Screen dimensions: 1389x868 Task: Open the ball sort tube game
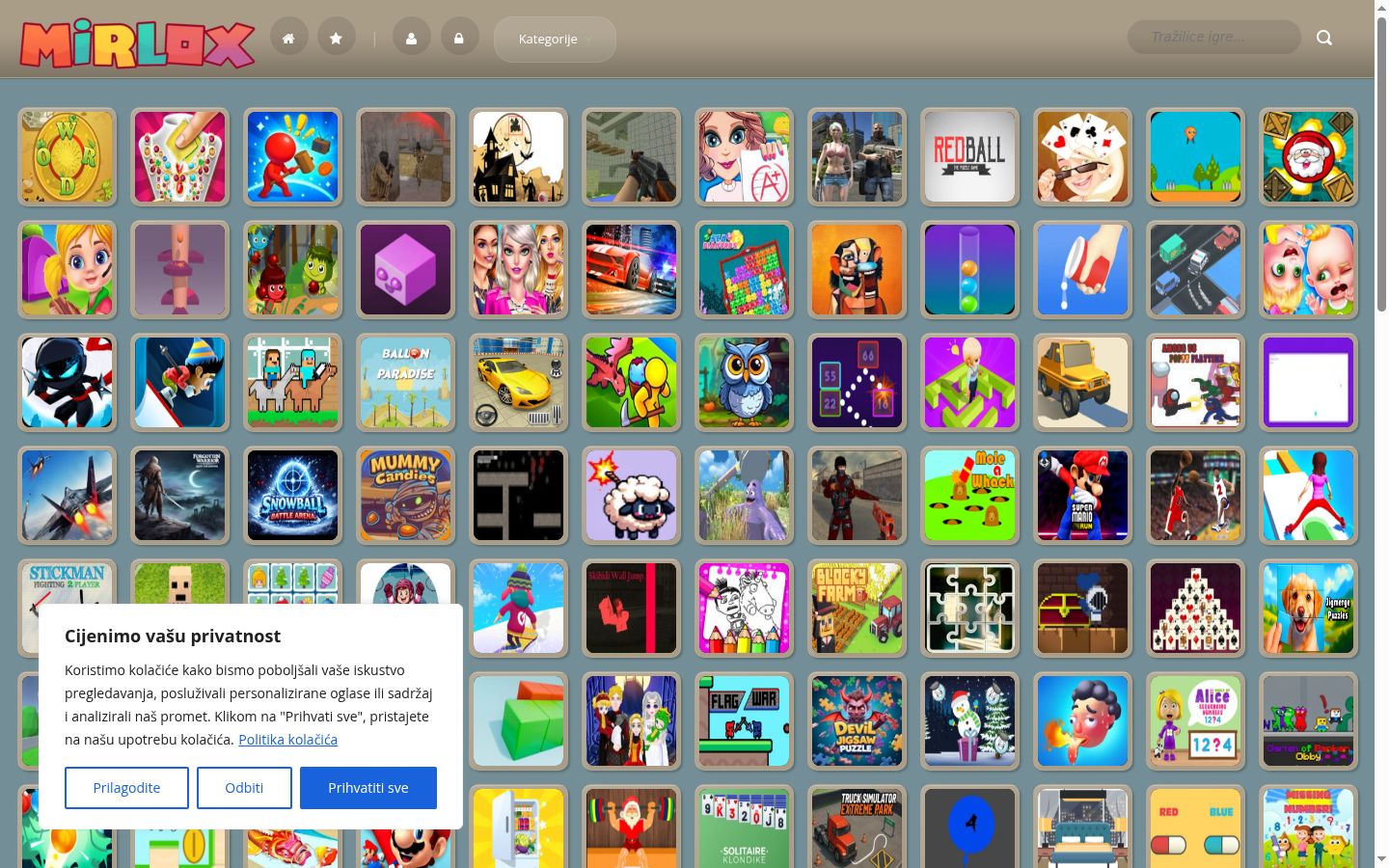pos(969,269)
